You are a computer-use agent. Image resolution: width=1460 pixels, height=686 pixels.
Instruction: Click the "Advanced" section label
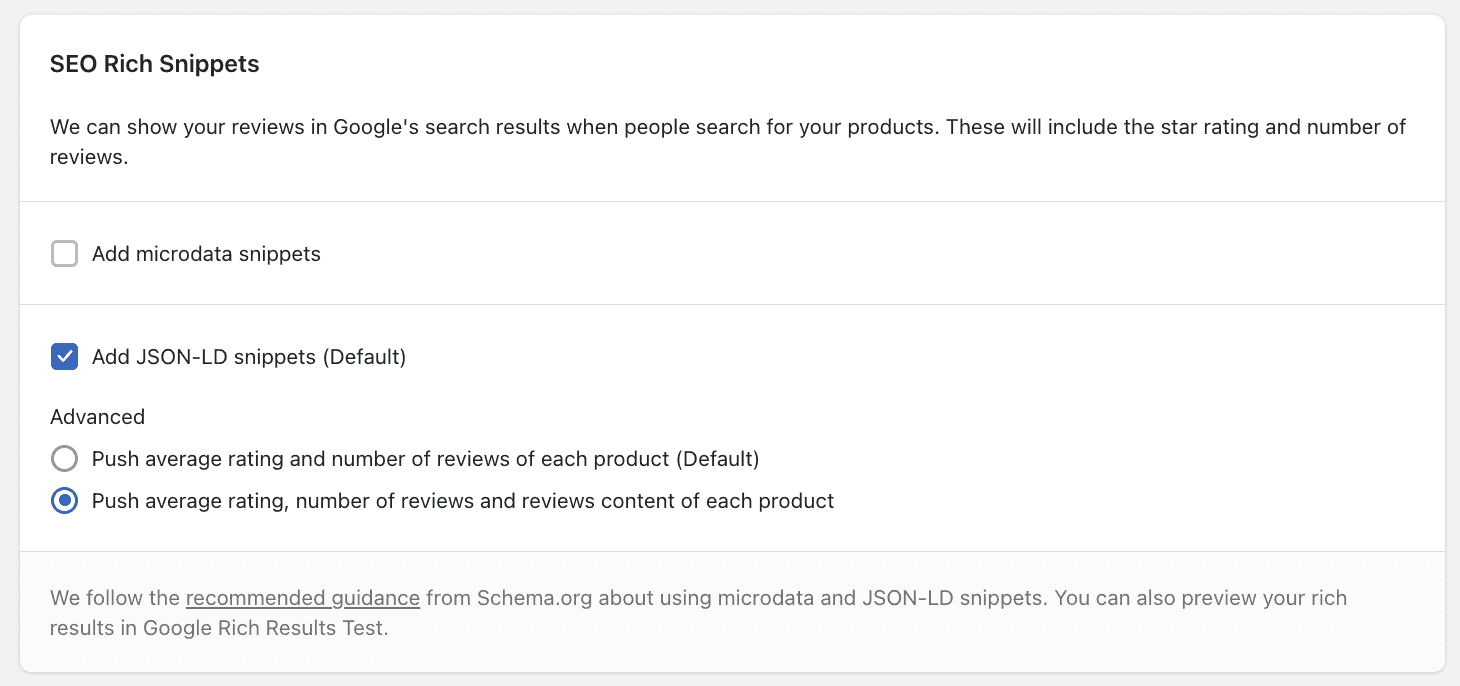coord(97,417)
